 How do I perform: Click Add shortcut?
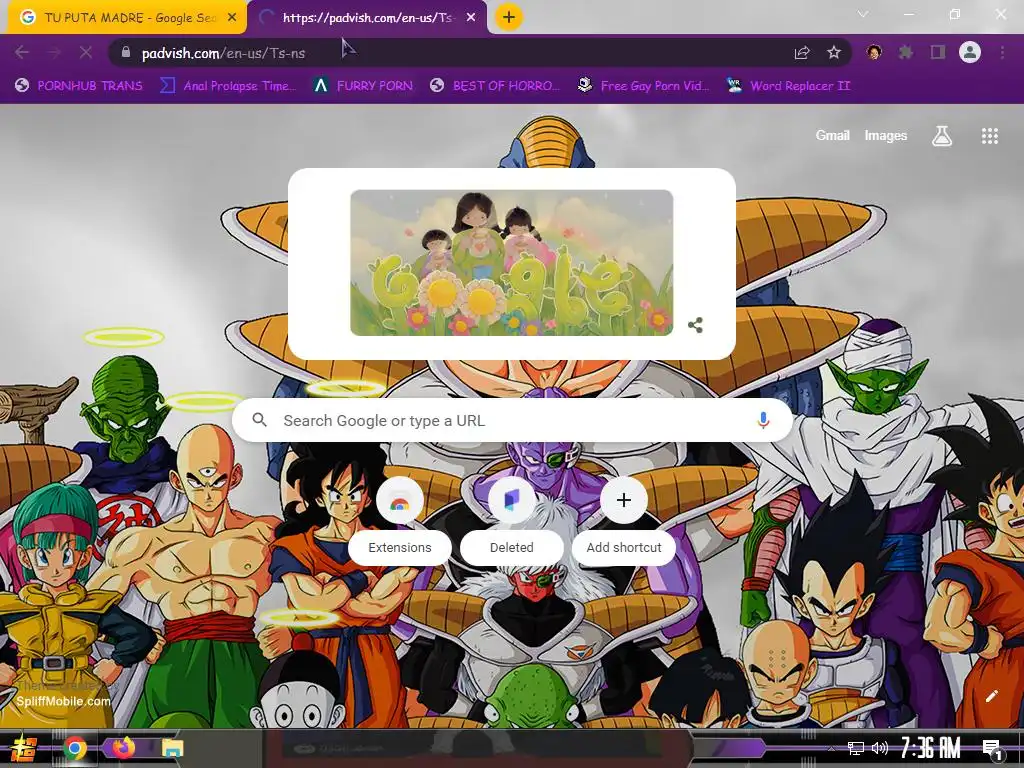tap(624, 520)
